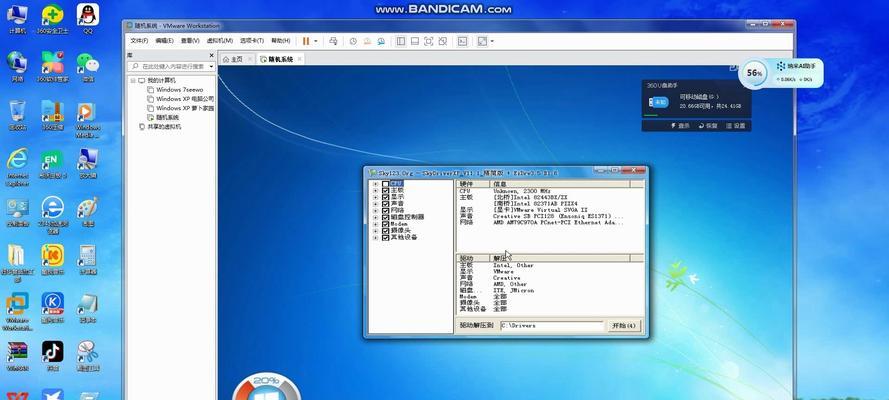Click the C:\Drivers extraction path field
889x400 pixels.
[x=552, y=326]
